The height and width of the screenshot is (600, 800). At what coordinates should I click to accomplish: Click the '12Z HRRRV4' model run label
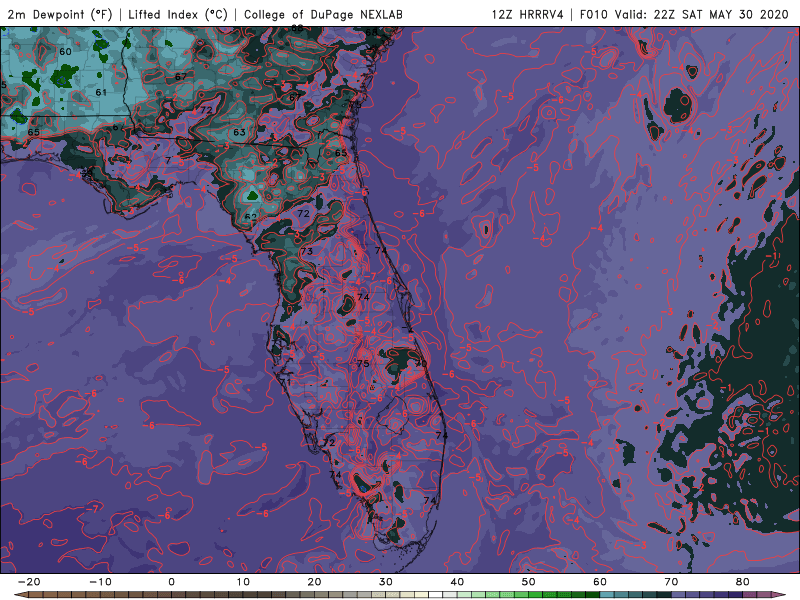[528, 14]
